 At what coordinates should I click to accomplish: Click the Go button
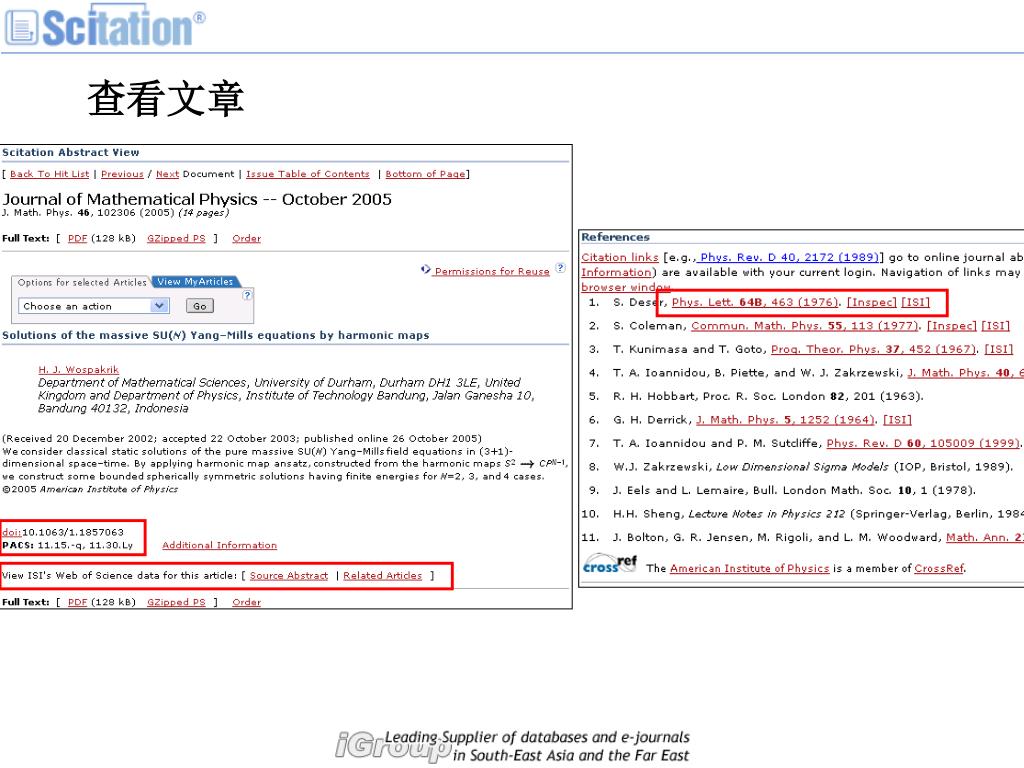pos(199,306)
